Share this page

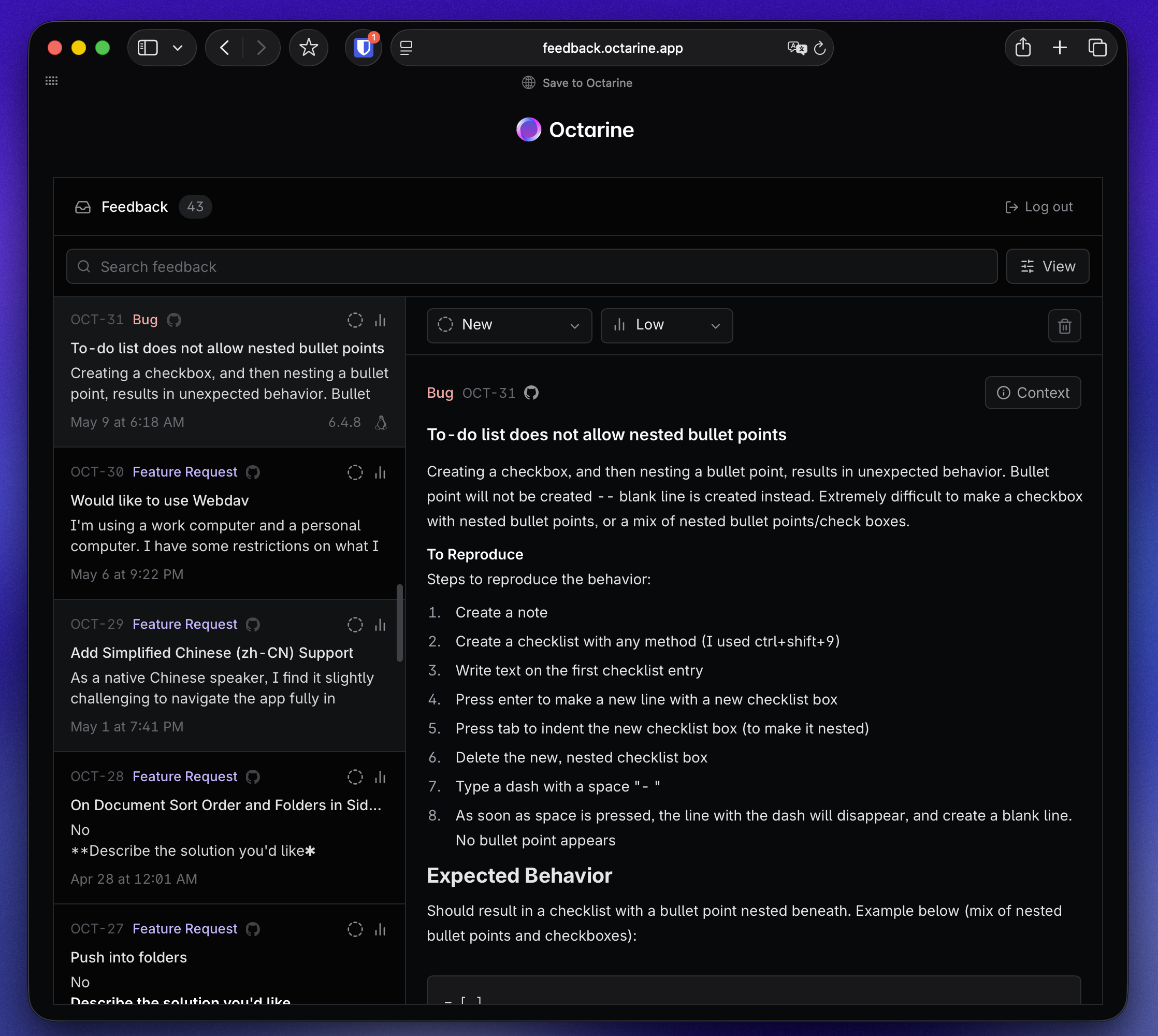[1023, 47]
